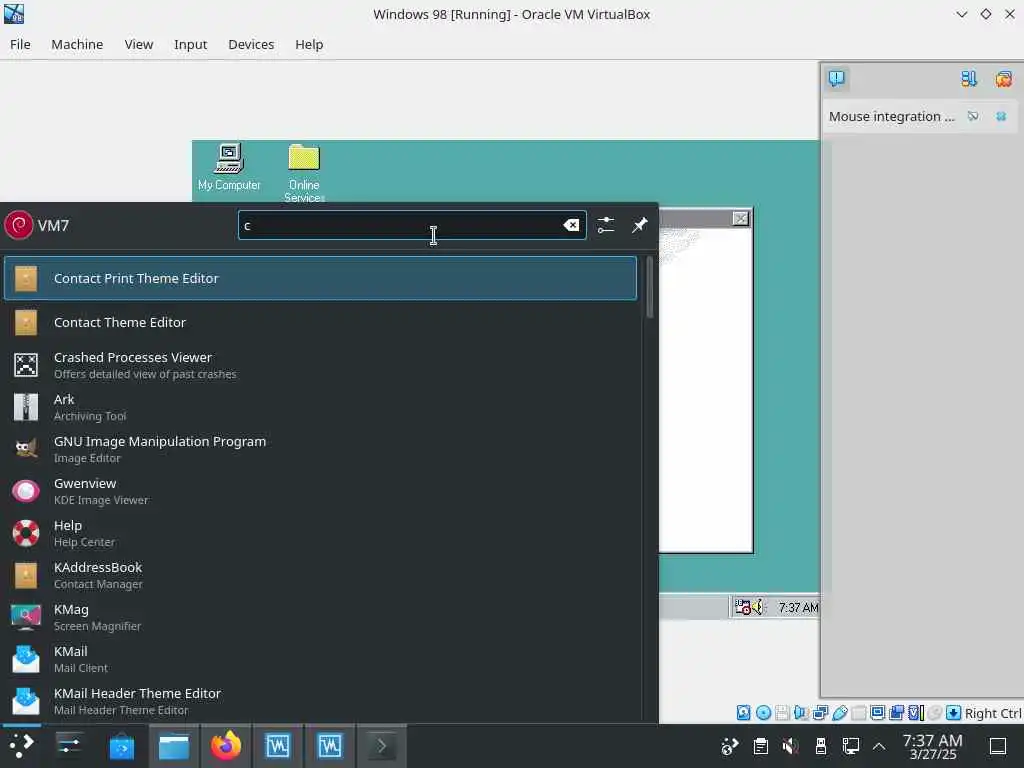Expand hidden system tray icons arrow
Viewport: 1024px width, 768px height.
pyautogui.click(x=879, y=746)
